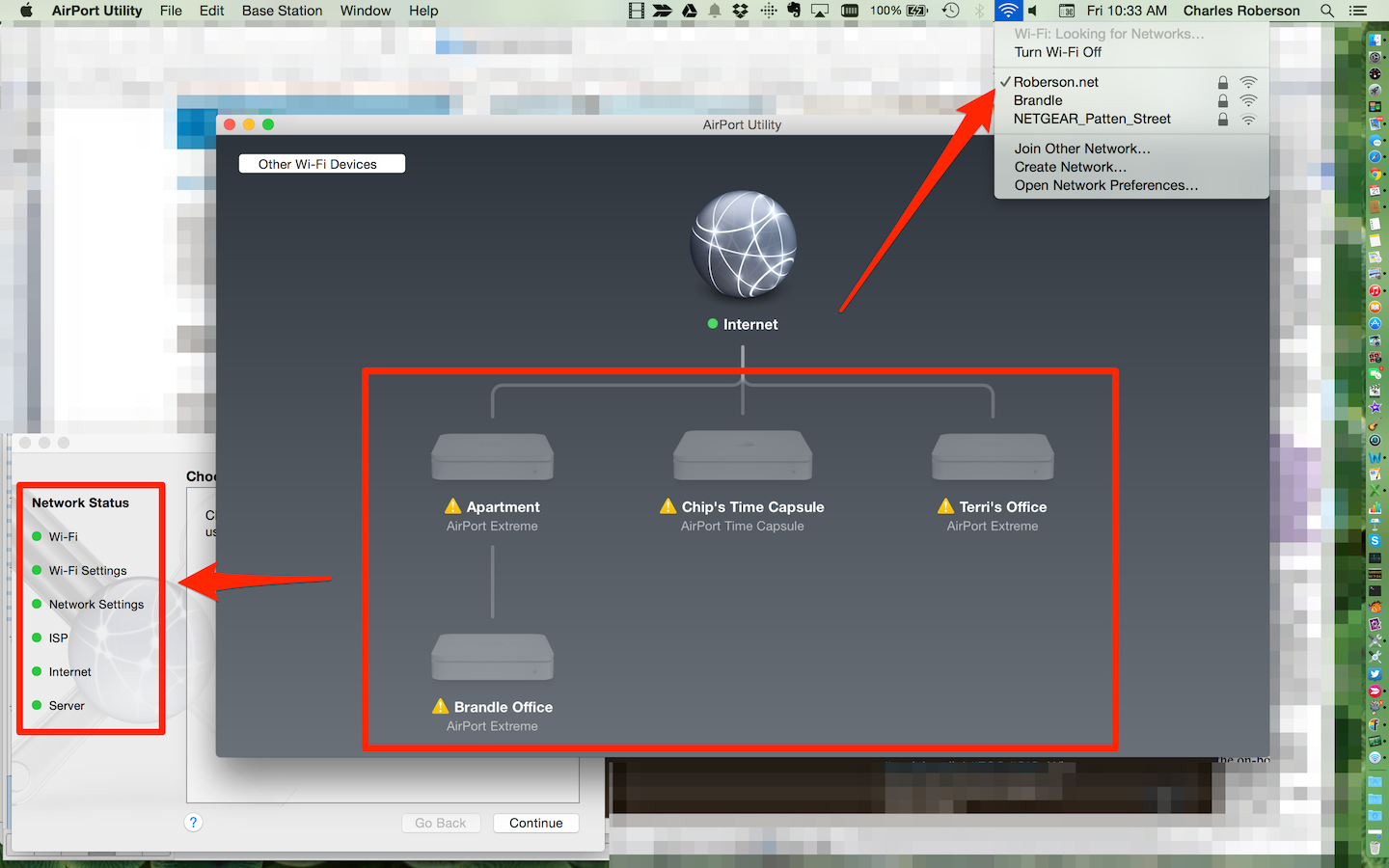Open the Apple menu
Screen dimensions: 1389x868
click(26, 11)
